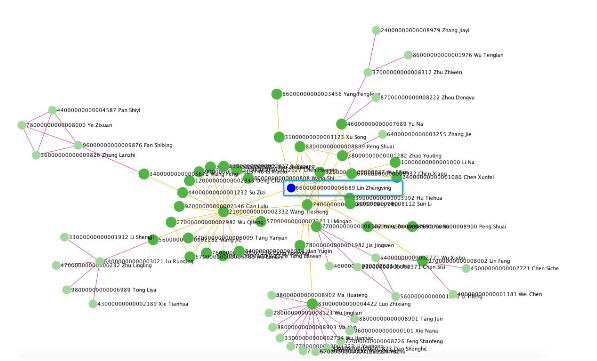Viewport: 597px width, 361px height.
Task: Click the Ma Huateng node circle
Action: coord(271,295)
